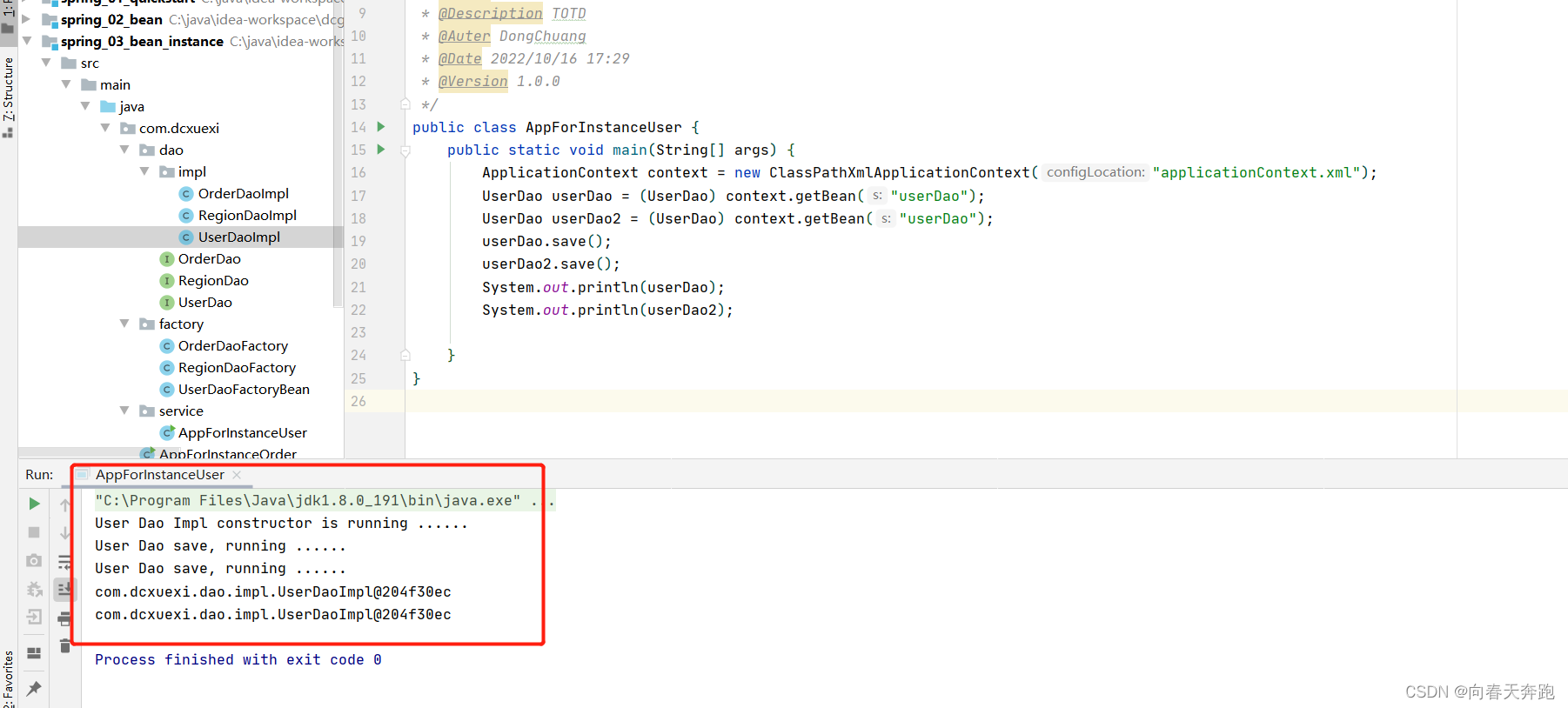Collapse the dao package

(124, 150)
